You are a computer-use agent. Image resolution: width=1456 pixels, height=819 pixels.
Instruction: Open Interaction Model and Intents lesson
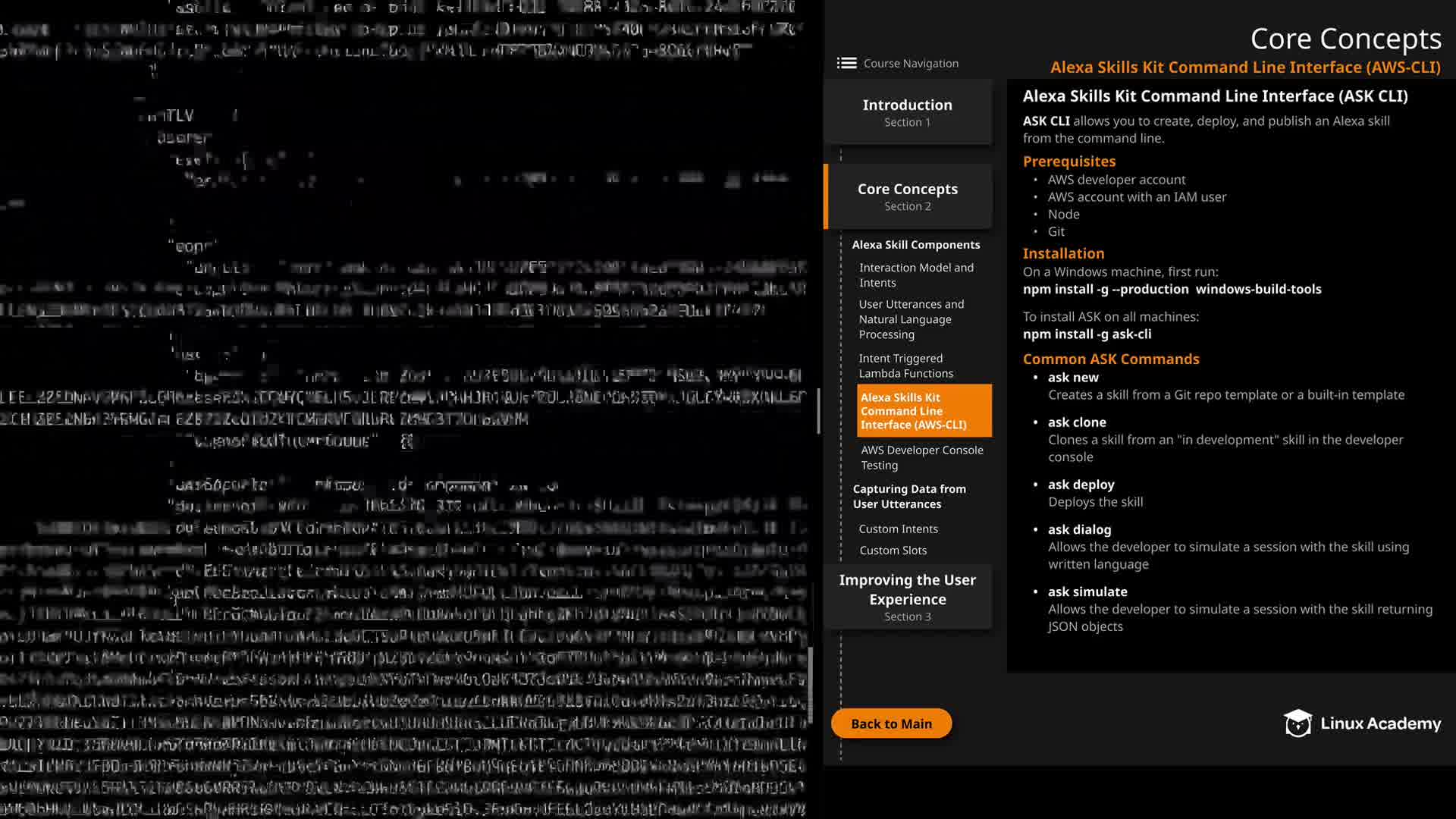click(915, 275)
